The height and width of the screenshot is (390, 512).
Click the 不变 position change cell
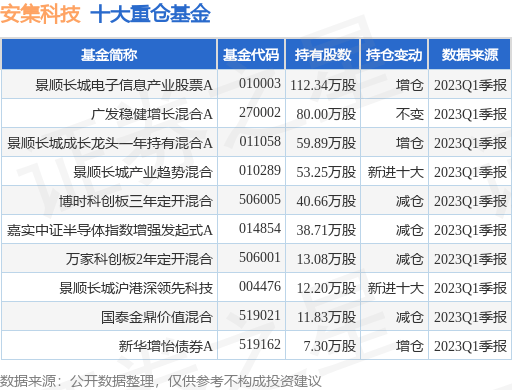(x=410, y=114)
